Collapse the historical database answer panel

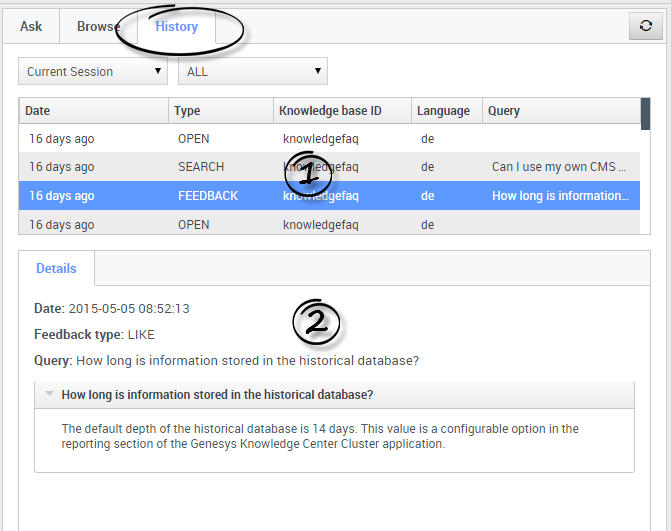(x=49, y=395)
